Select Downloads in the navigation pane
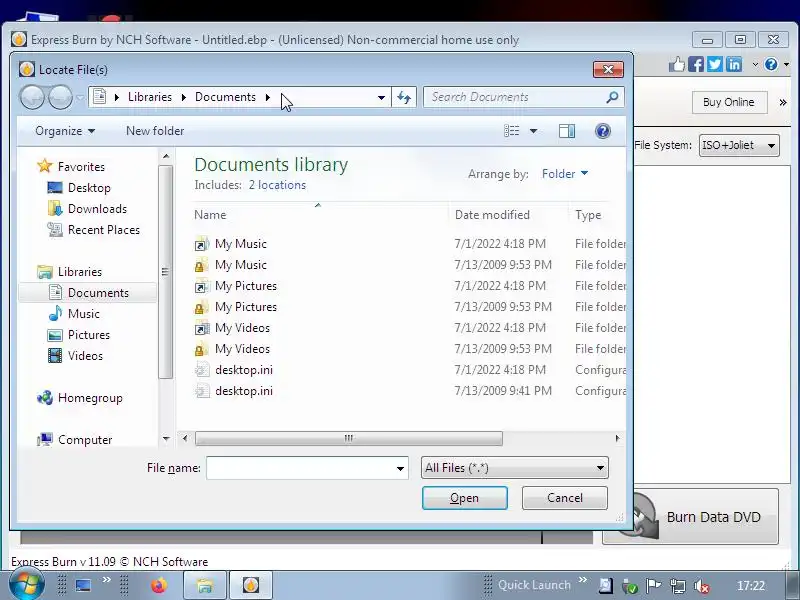The height and width of the screenshot is (600, 800). [87, 209]
